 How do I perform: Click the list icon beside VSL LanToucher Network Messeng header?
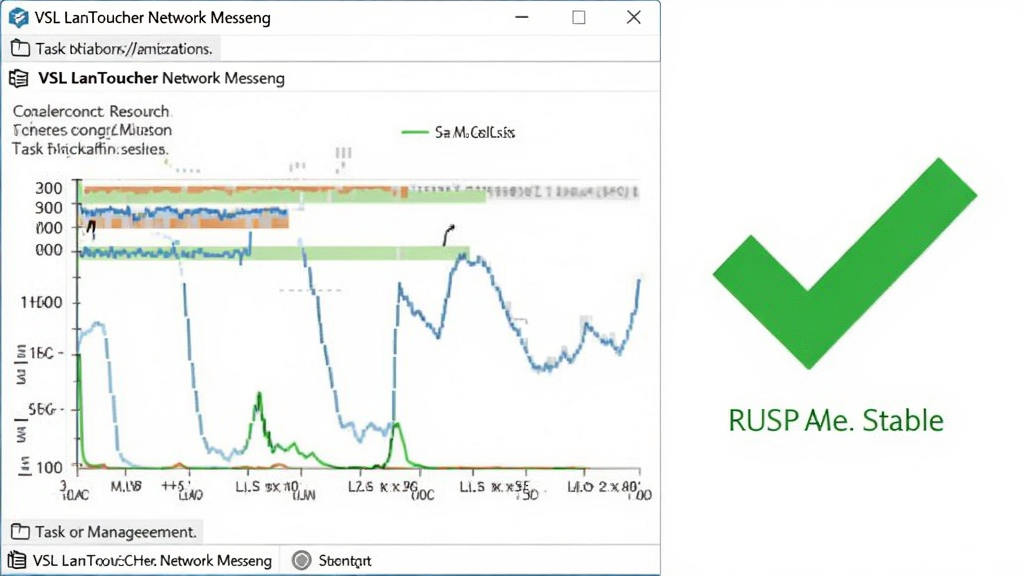coord(19,78)
